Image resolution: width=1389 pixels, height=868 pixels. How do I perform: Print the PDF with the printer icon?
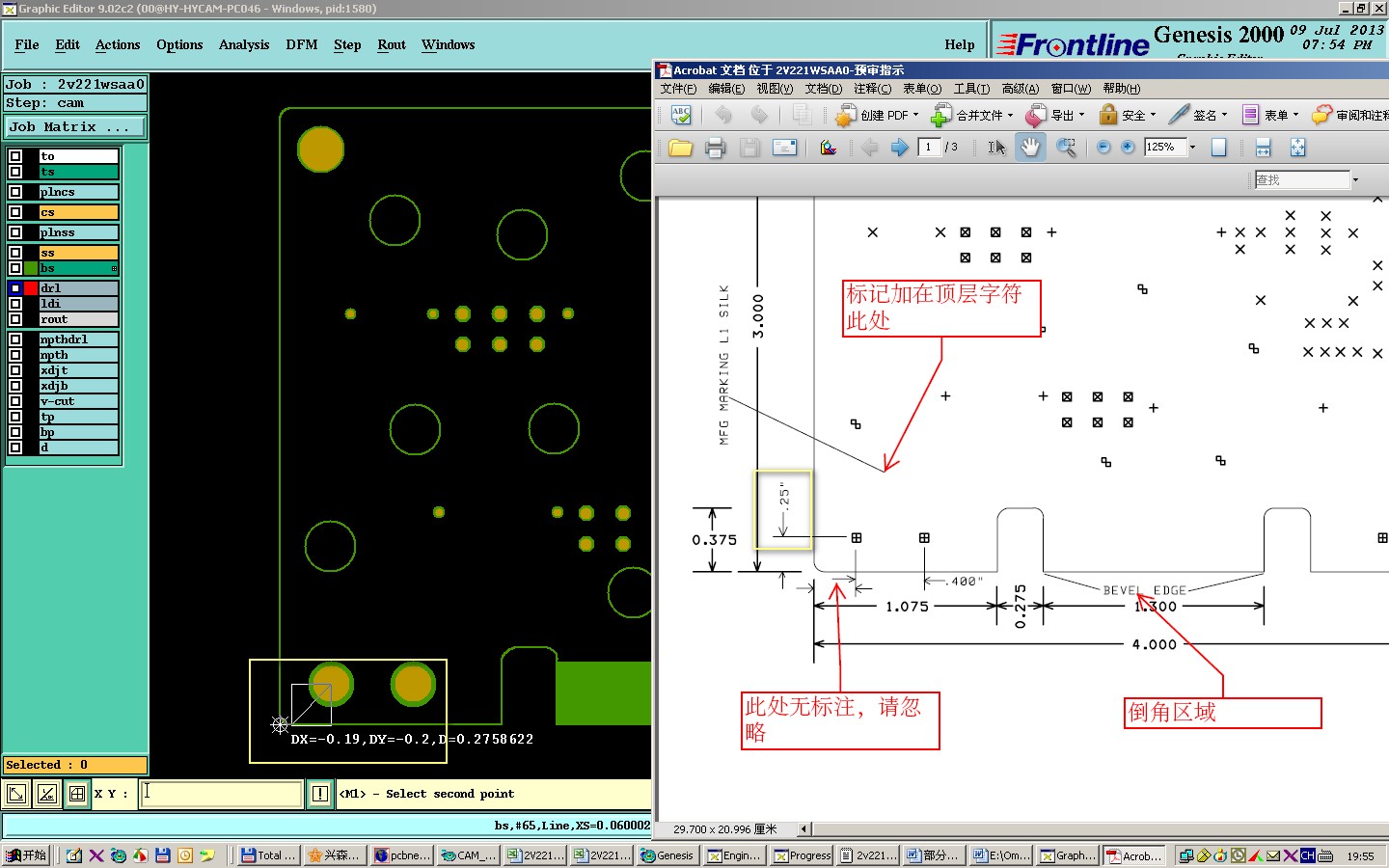coord(715,148)
